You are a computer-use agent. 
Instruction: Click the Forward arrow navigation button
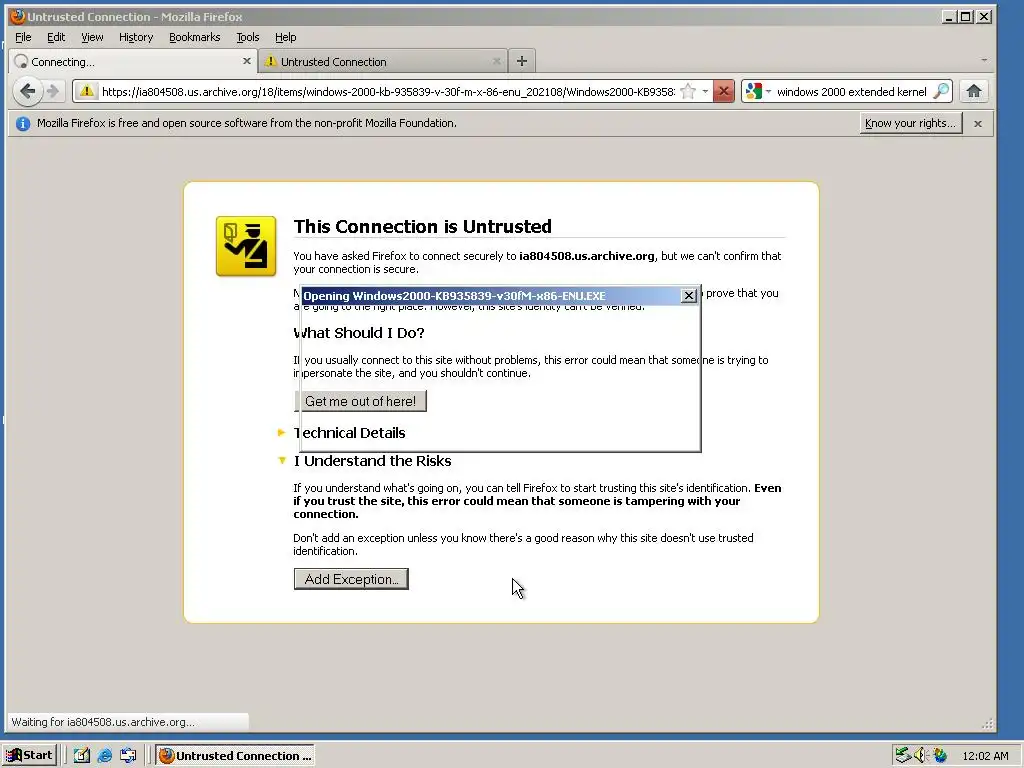pos(54,91)
